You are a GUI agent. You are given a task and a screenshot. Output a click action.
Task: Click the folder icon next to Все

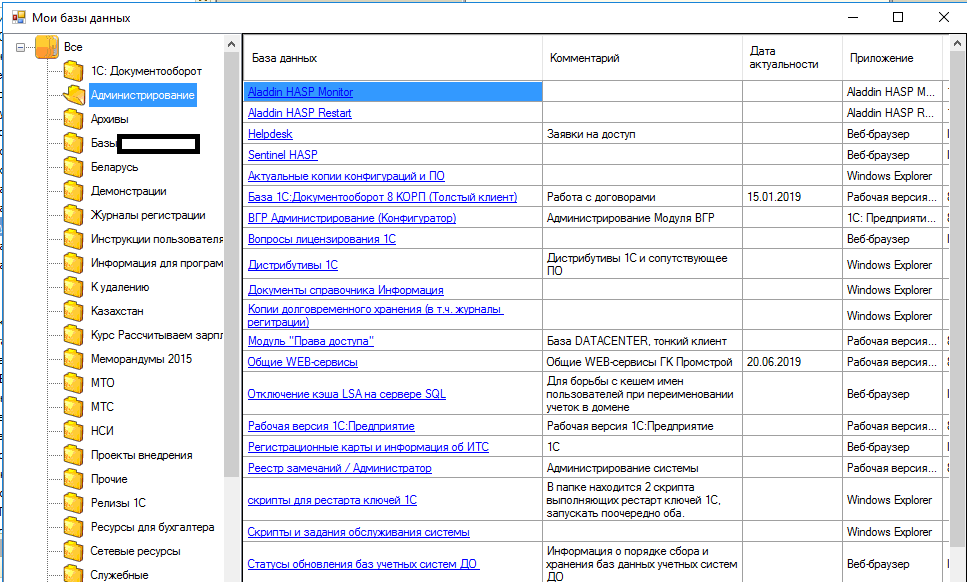coord(47,47)
